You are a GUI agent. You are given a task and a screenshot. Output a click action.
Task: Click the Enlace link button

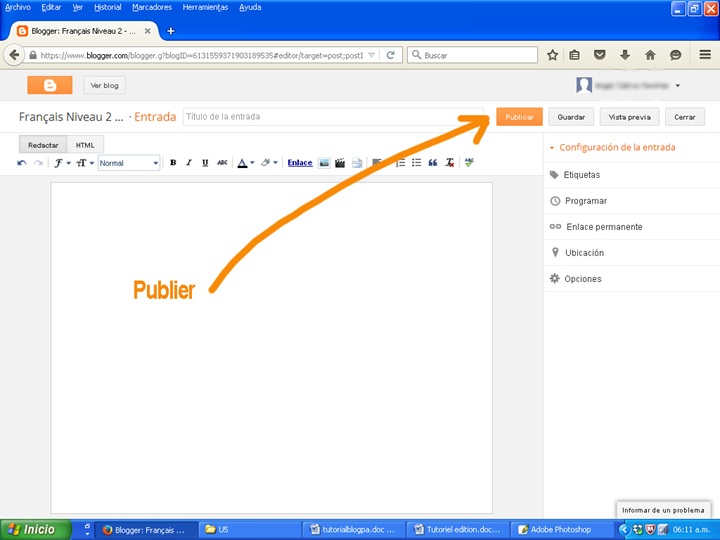pyautogui.click(x=300, y=163)
